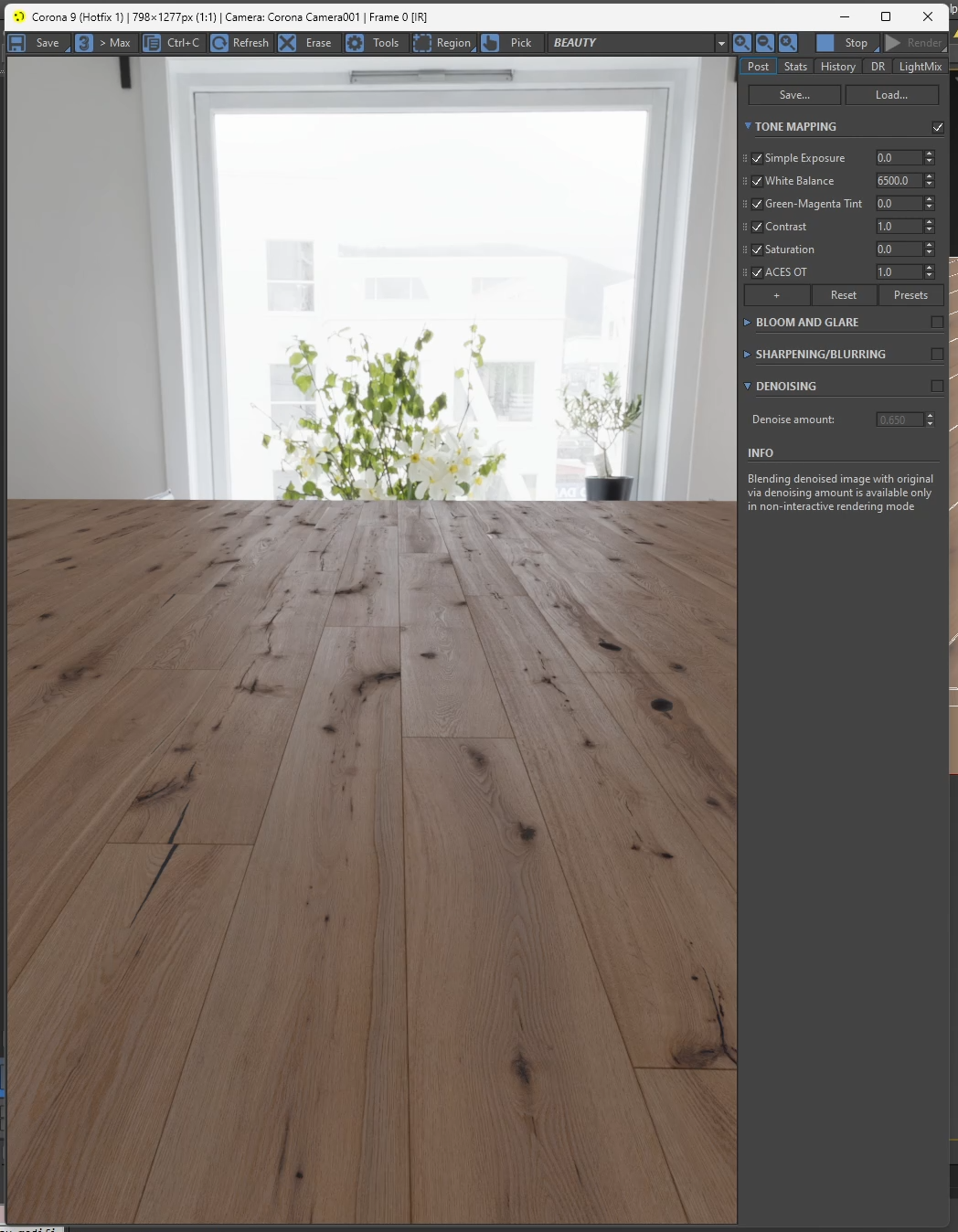
Task: Click the Save icon in the toolbar
Action: (x=16, y=43)
